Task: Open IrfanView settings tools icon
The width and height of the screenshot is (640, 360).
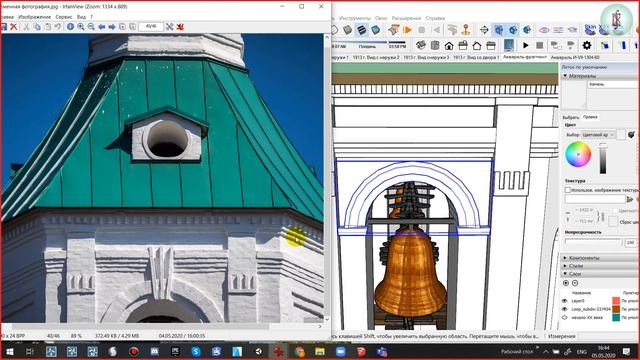Action: pos(169,27)
